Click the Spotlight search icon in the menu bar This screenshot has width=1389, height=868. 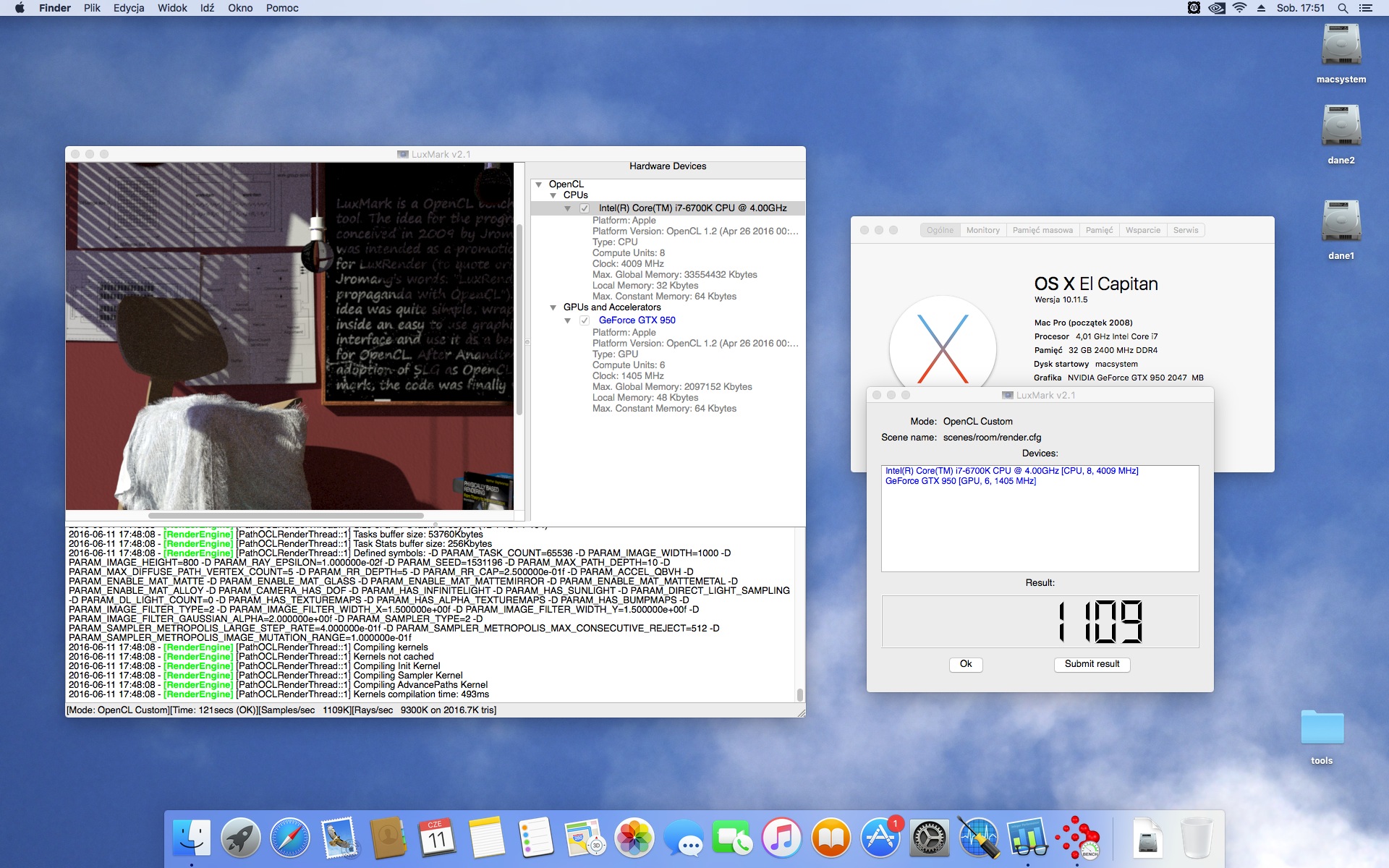click(x=1343, y=8)
